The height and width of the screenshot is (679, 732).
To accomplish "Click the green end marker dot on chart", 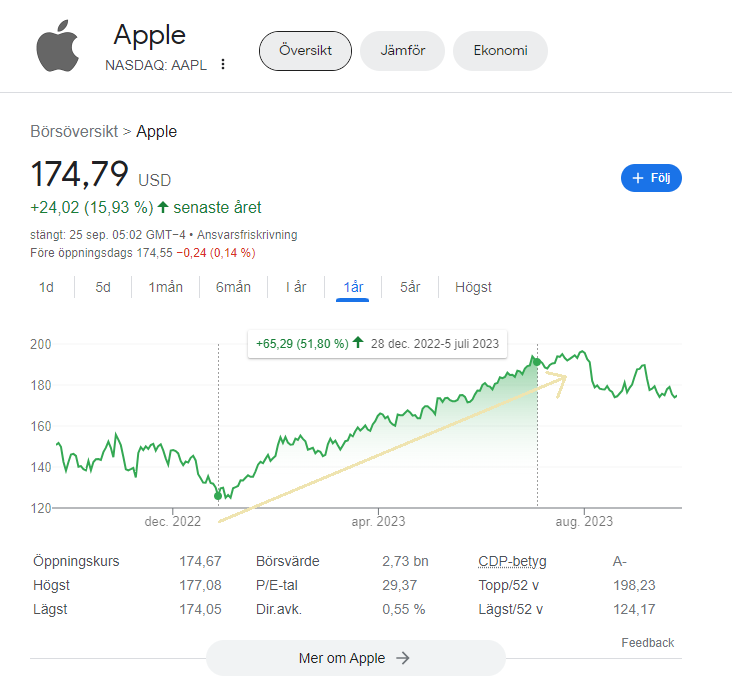I will (x=537, y=361).
